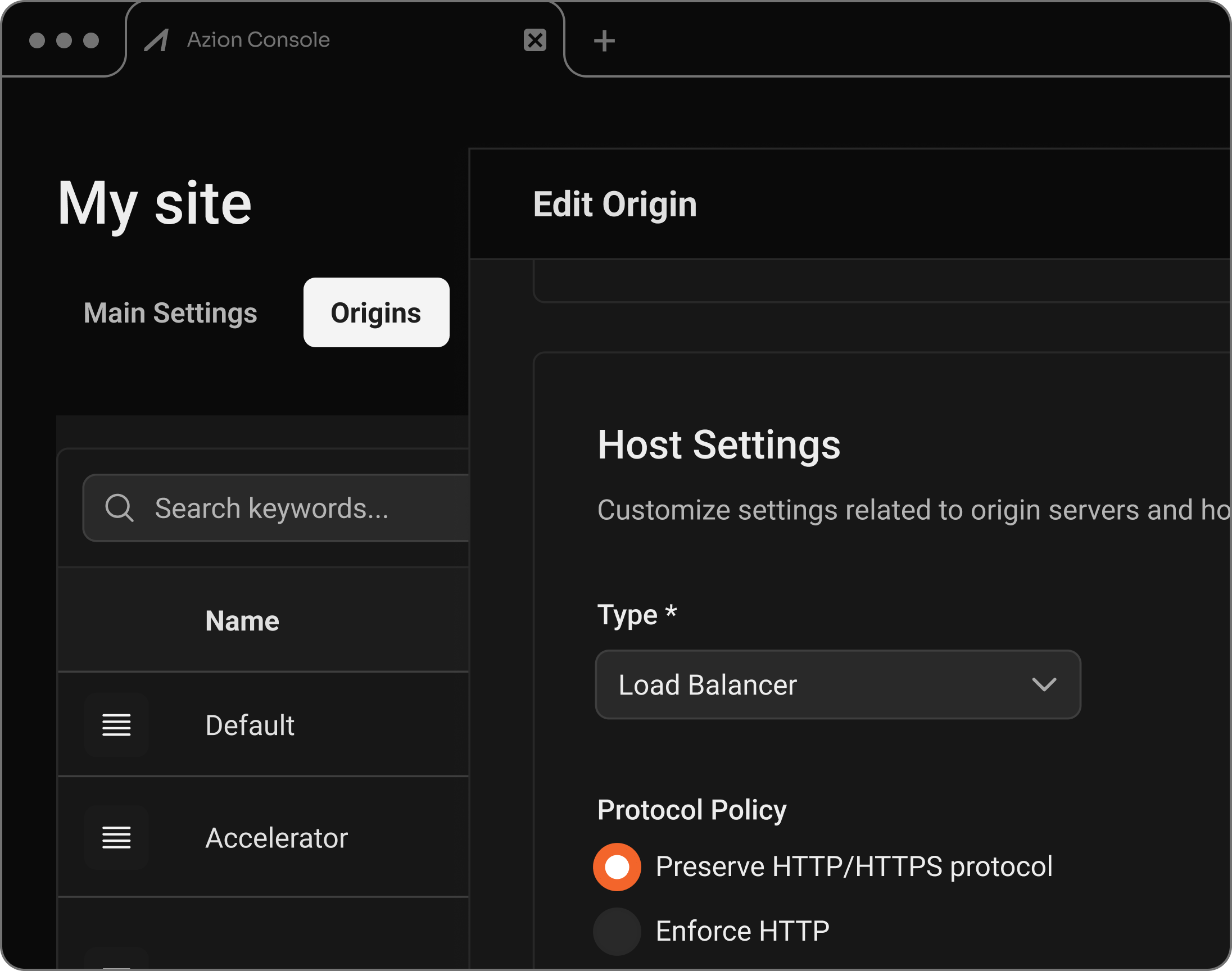Open the Default origin row

[x=250, y=725]
